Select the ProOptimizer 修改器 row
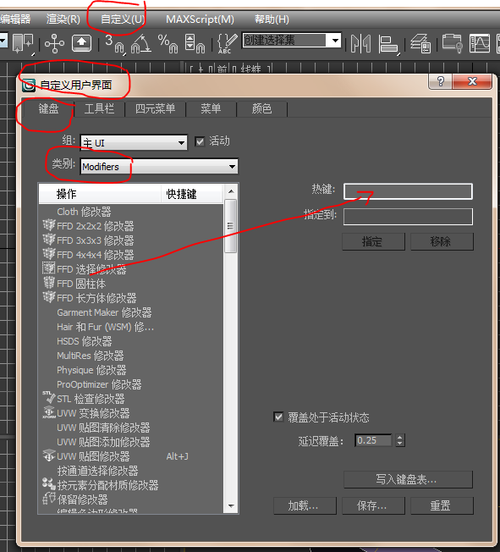The width and height of the screenshot is (500, 552). pyautogui.click(x=131, y=384)
